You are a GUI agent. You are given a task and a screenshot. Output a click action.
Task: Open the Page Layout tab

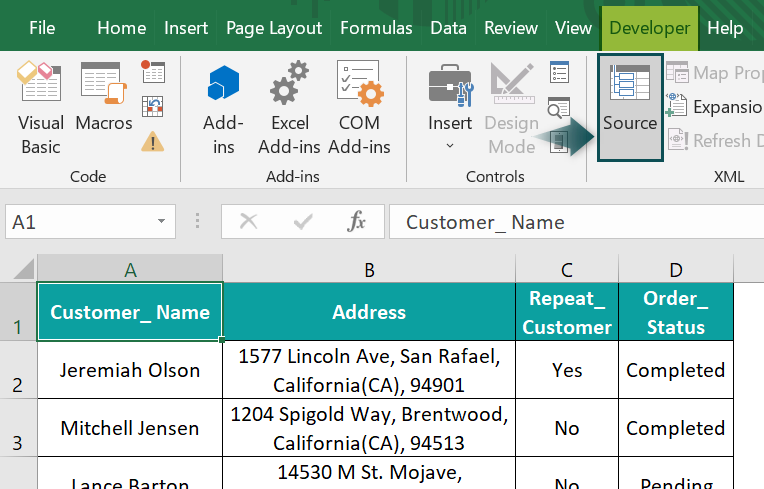pos(274,28)
